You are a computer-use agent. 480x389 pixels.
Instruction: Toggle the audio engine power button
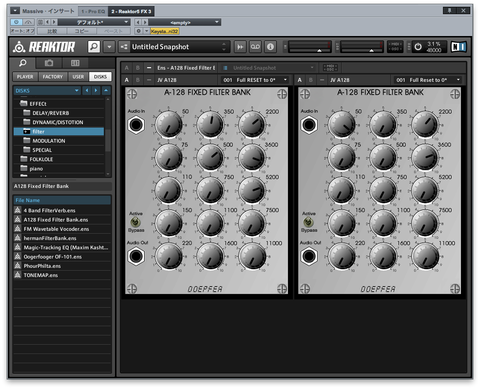(418, 47)
